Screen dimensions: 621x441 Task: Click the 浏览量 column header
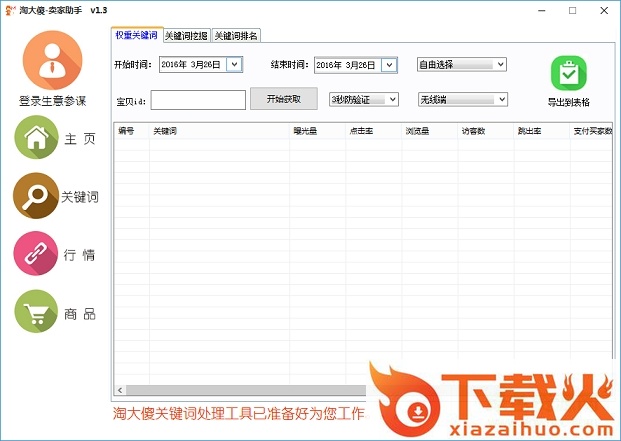tap(430, 131)
